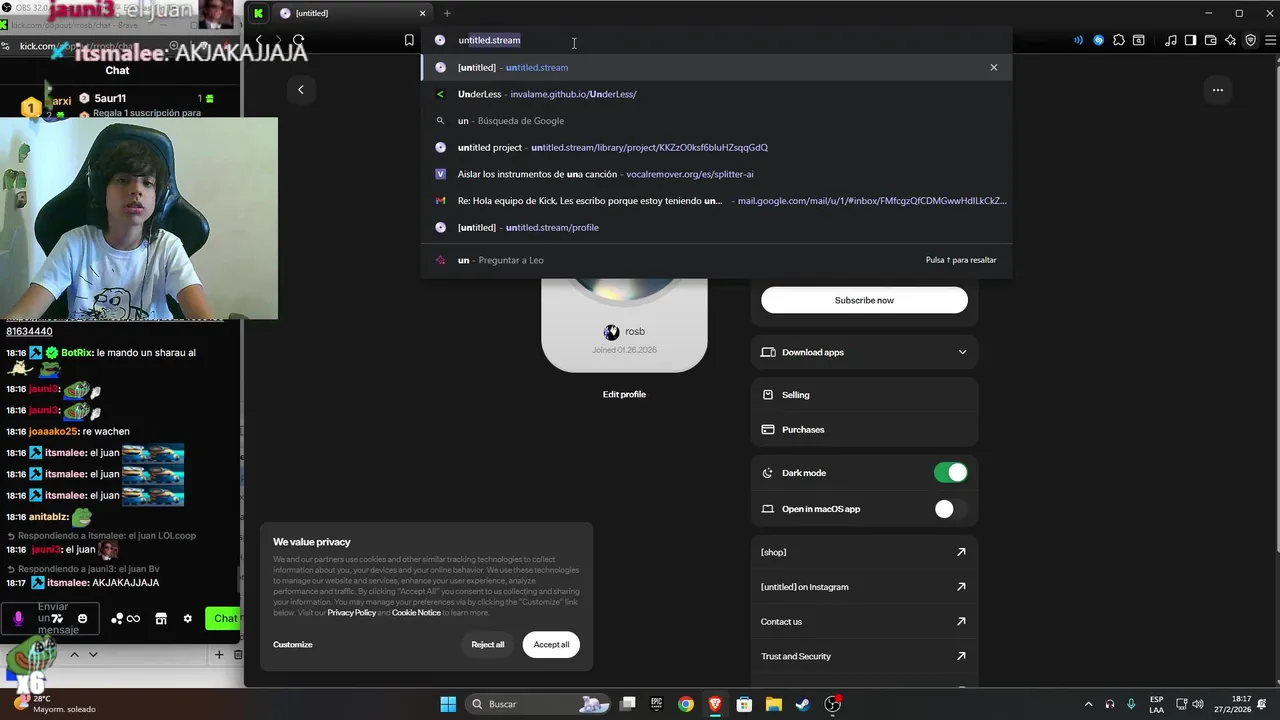Select 'un - Búsqueda de Google' suggestion
1280x720 pixels.
716,121
